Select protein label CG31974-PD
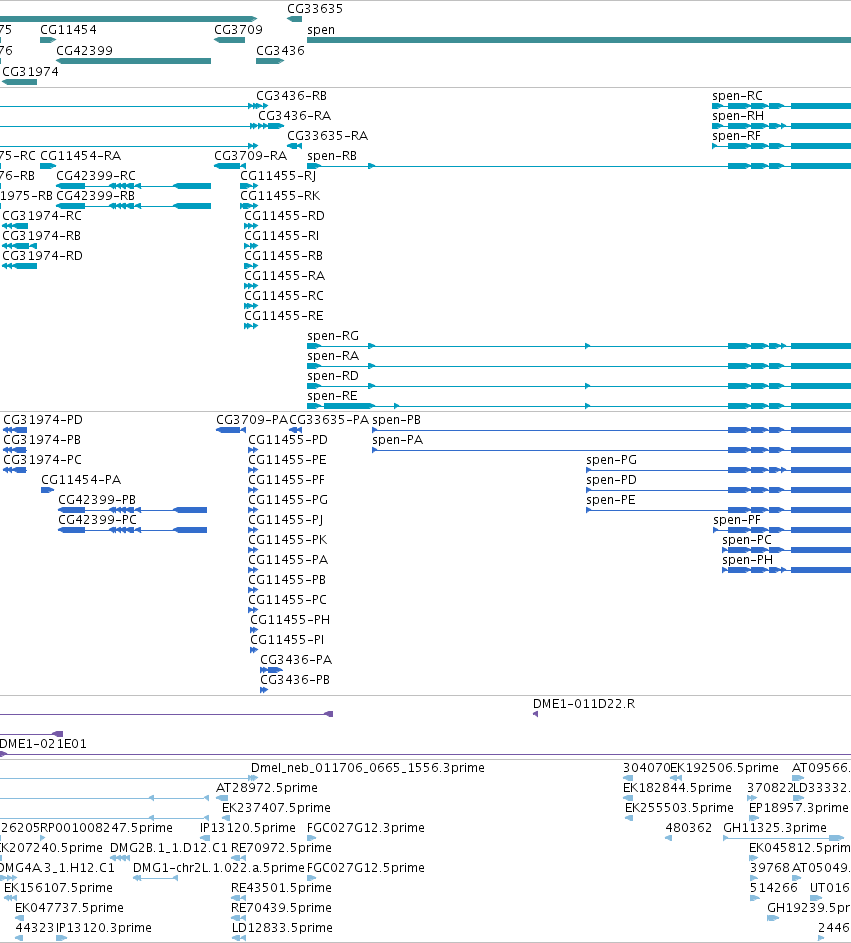This screenshot has height=943, width=851. [x=43, y=420]
